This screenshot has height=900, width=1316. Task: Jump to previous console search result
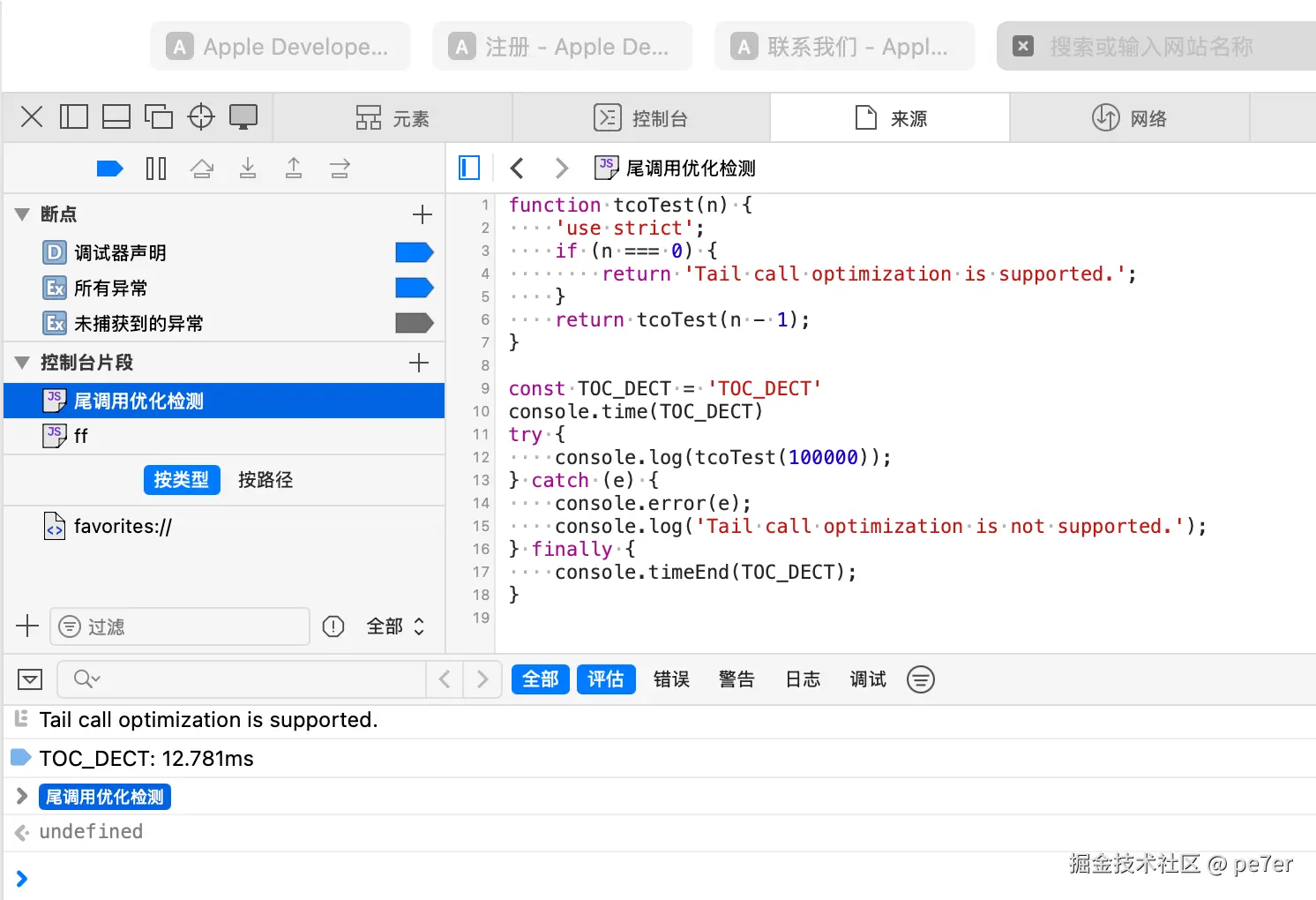(x=445, y=679)
